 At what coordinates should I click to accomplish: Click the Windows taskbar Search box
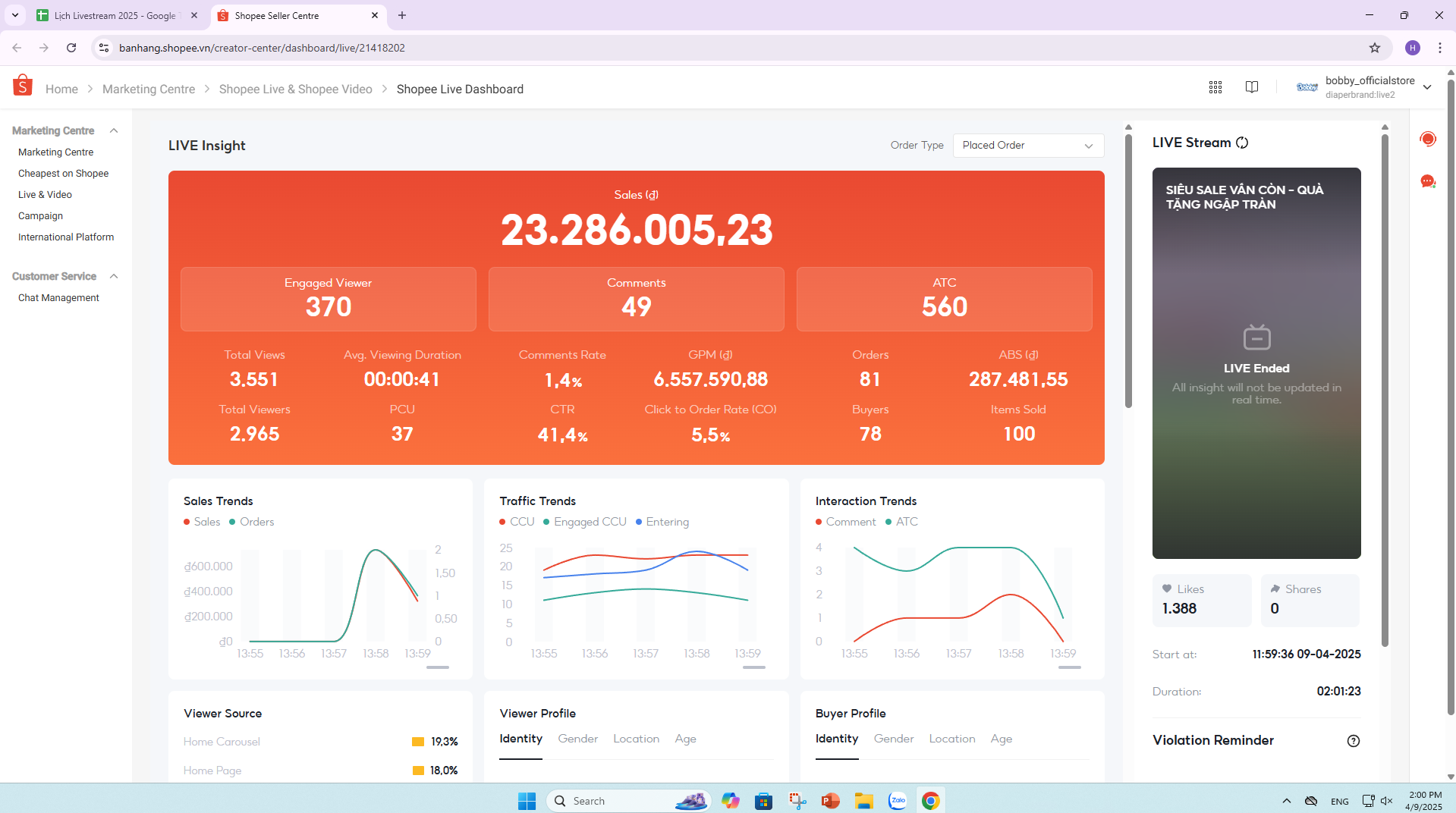[628, 801]
